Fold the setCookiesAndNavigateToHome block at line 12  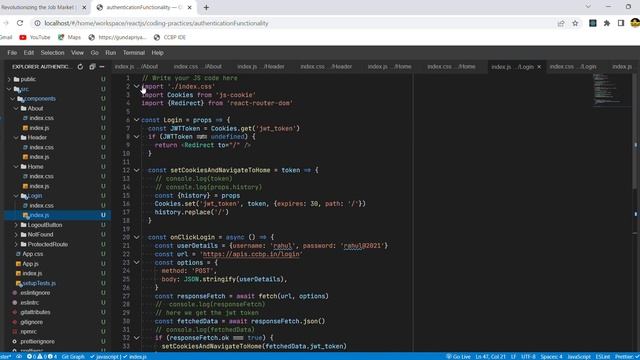pyautogui.click(x=137, y=170)
